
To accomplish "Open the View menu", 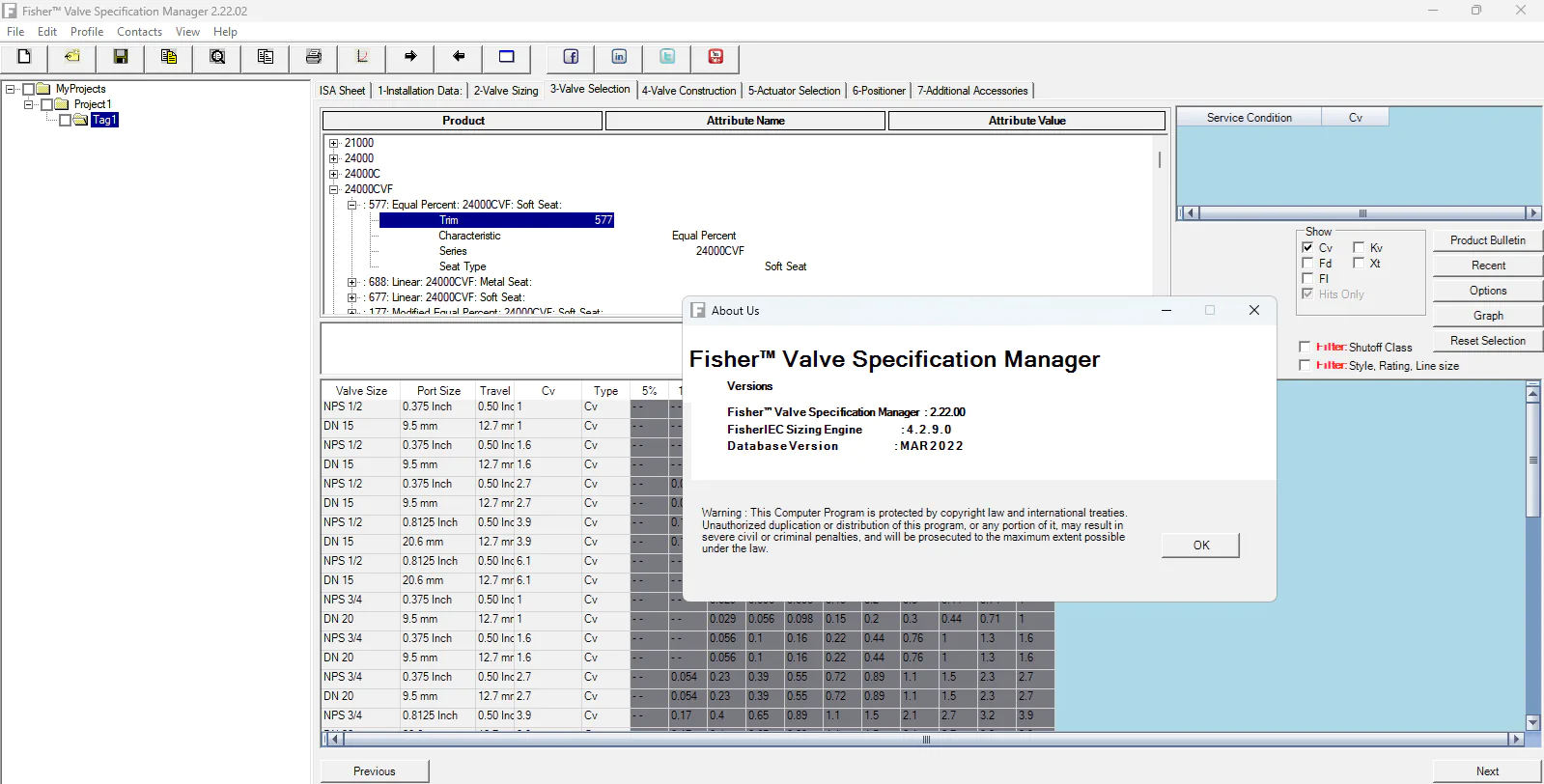I will (187, 32).
